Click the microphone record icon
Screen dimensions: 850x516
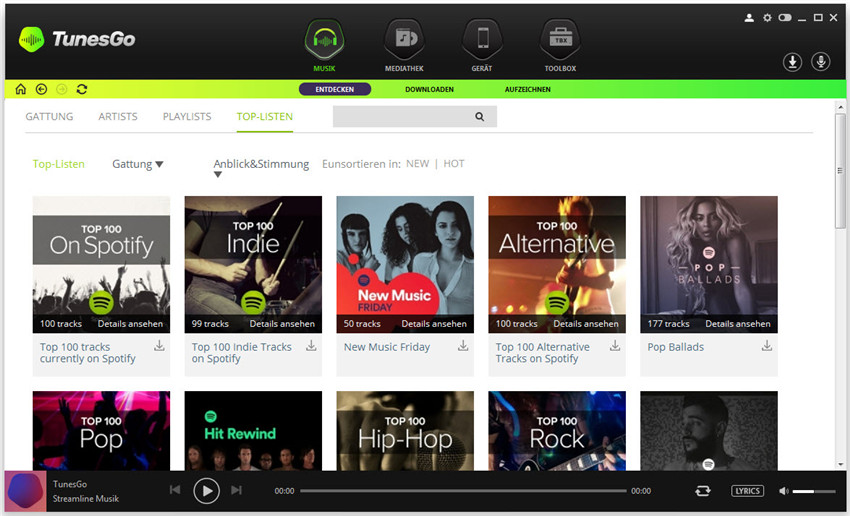point(821,62)
